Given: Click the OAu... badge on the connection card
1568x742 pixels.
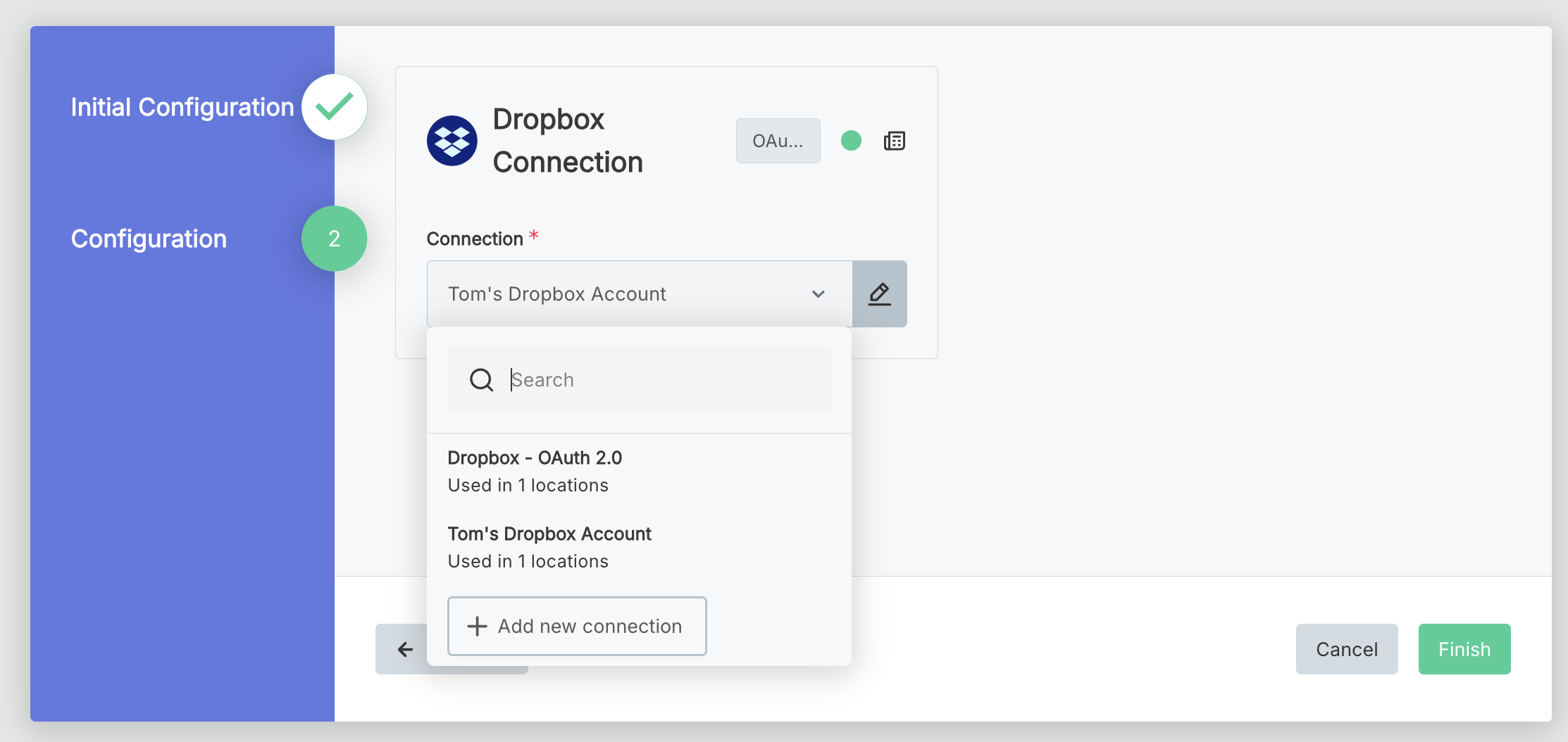Looking at the screenshot, I should tap(778, 140).
